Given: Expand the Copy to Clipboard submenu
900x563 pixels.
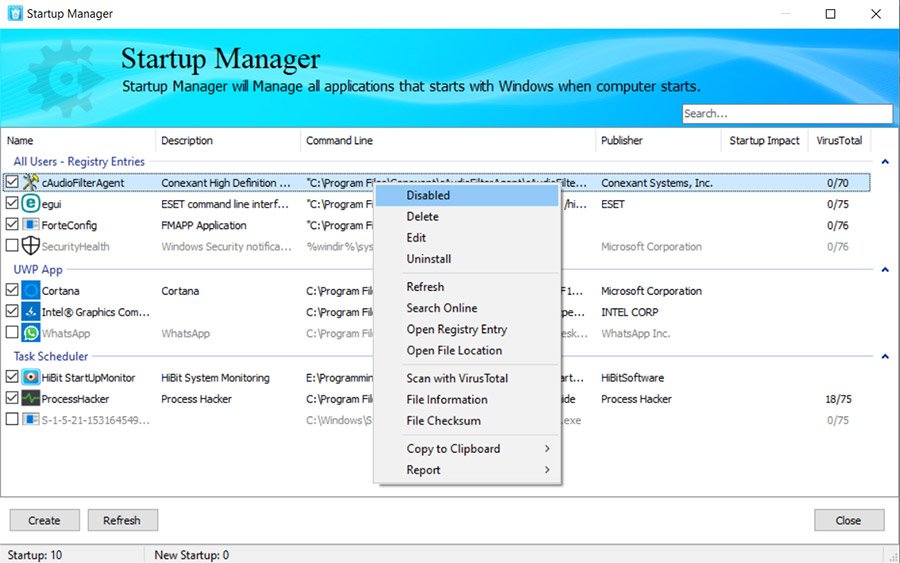Looking at the screenshot, I should [467, 448].
